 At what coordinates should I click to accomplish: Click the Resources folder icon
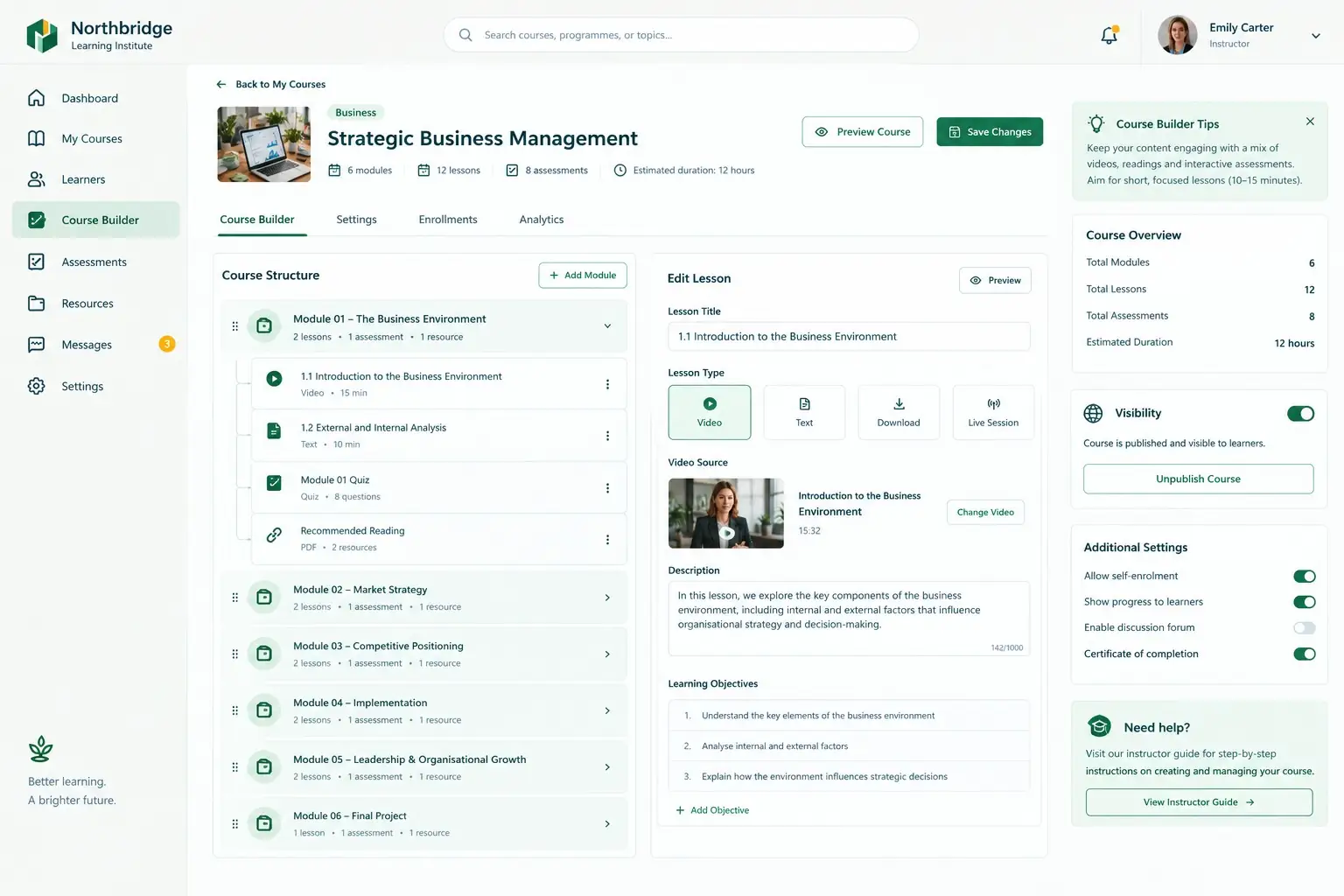point(36,304)
